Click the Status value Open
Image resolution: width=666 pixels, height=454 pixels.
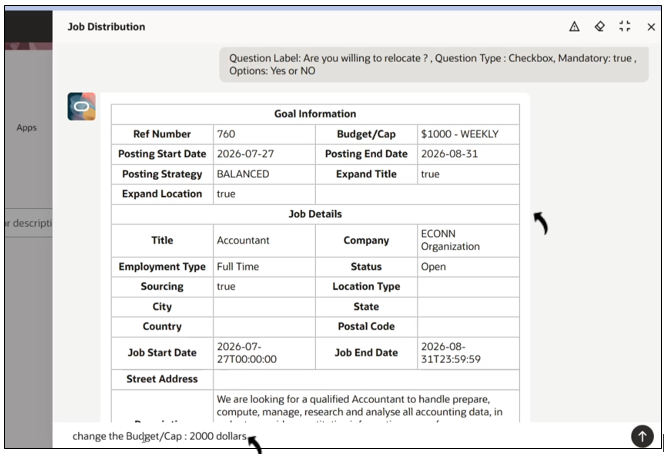(x=433, y=267)
